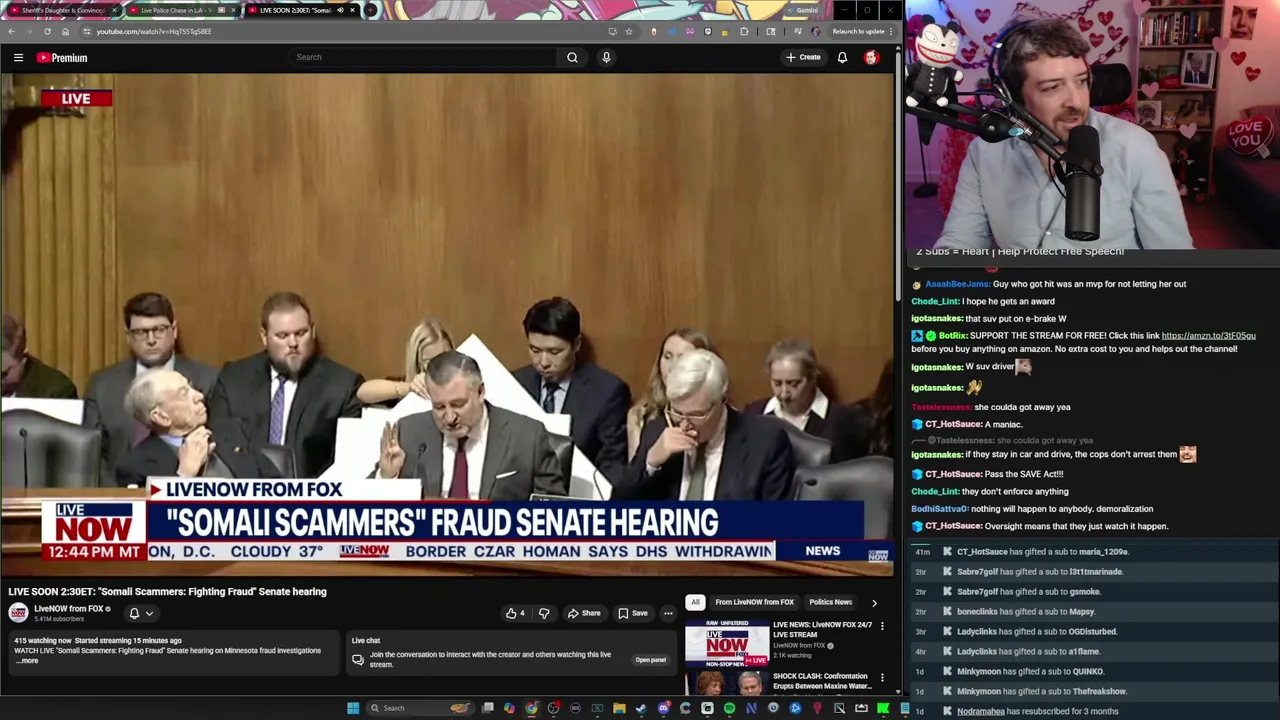Viewport: 1280px width, 720px height.
Task: Open File Explorer folder on taskbar
Action: (x=619, y=709)
